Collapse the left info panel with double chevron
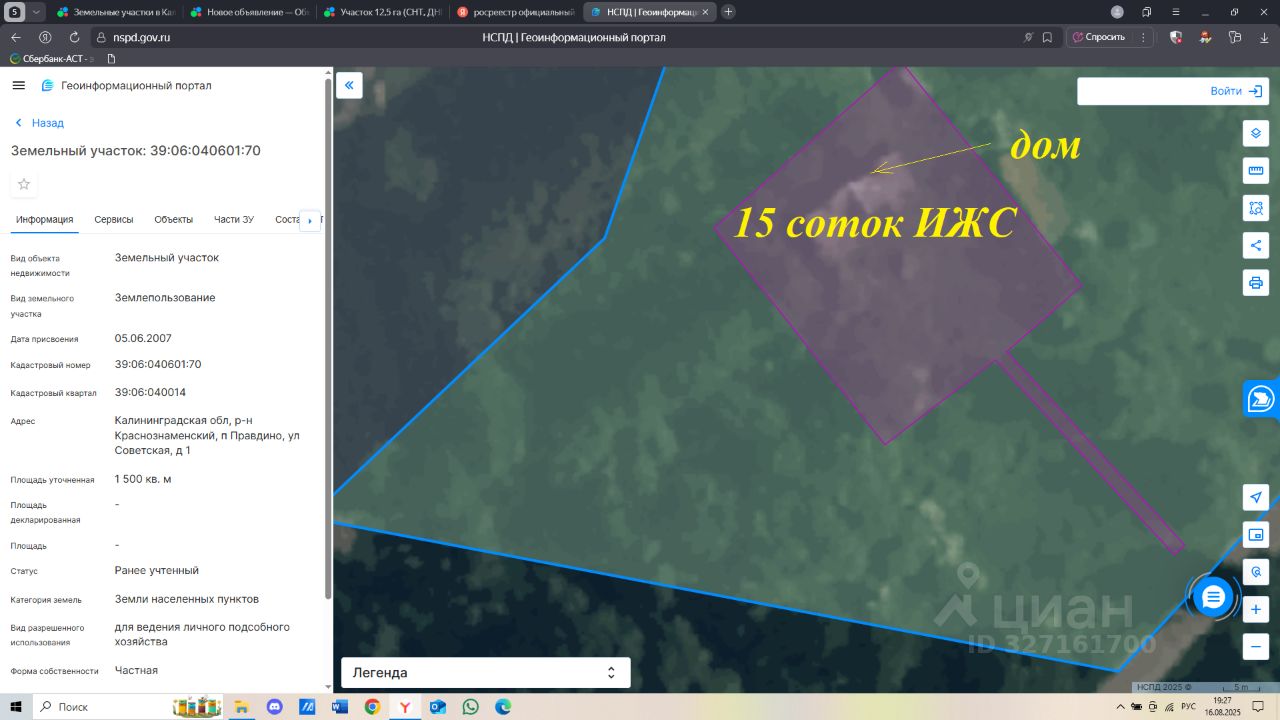Image resolution: width=1280 pixels, height=720 pixels. click(349, 86)
